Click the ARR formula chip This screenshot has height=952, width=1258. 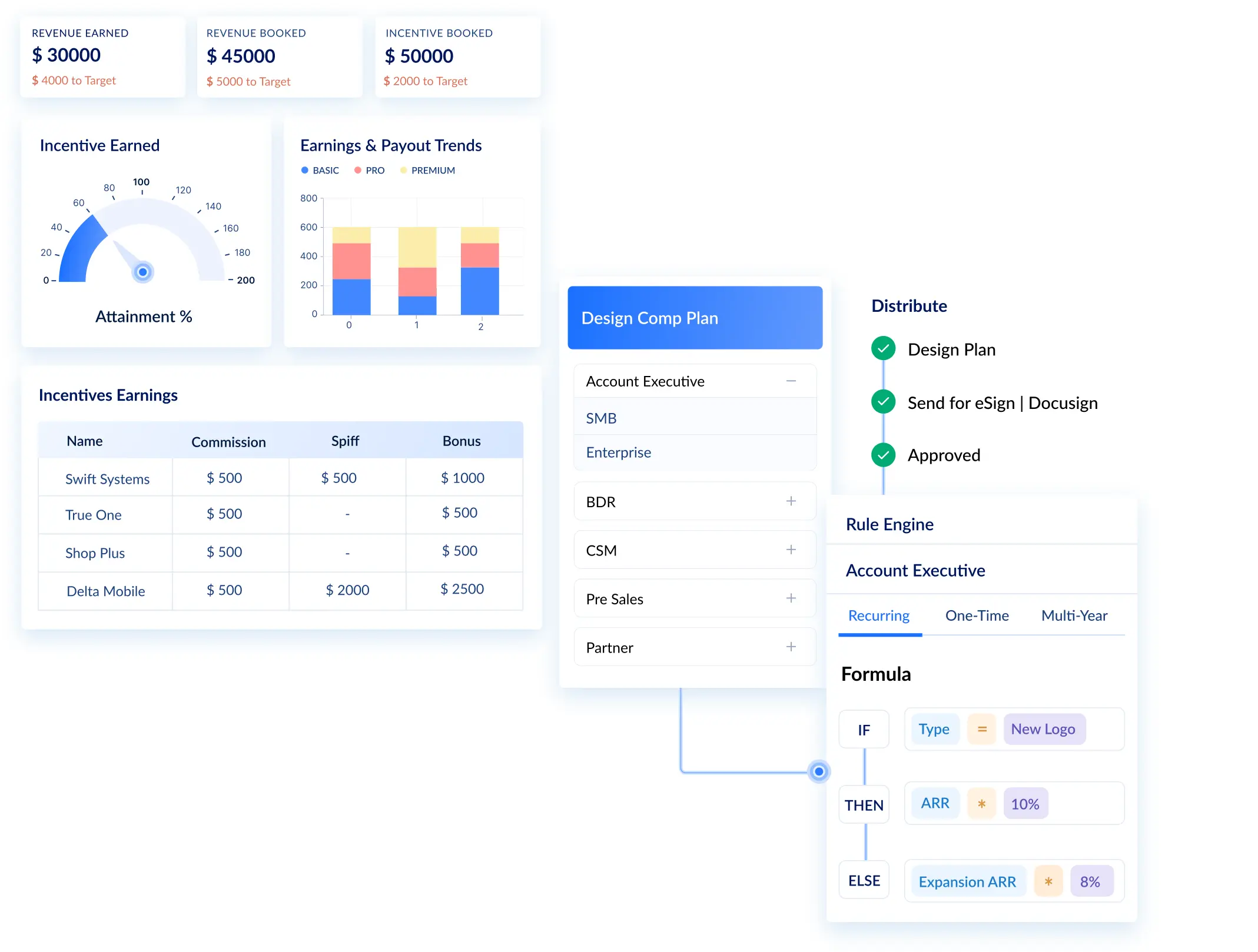click(x=935, y=803)
